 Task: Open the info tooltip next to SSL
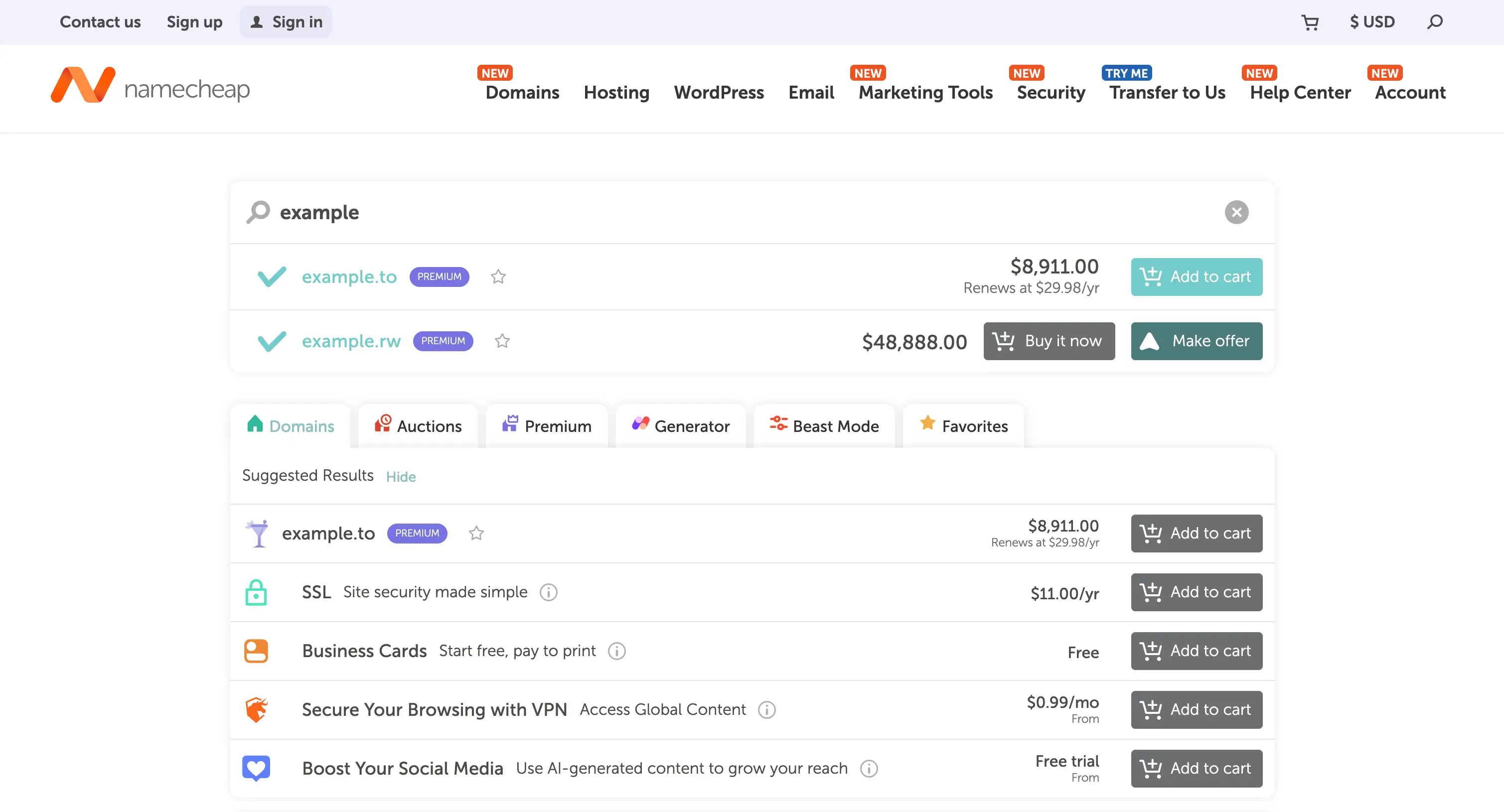tap(548, 592)
